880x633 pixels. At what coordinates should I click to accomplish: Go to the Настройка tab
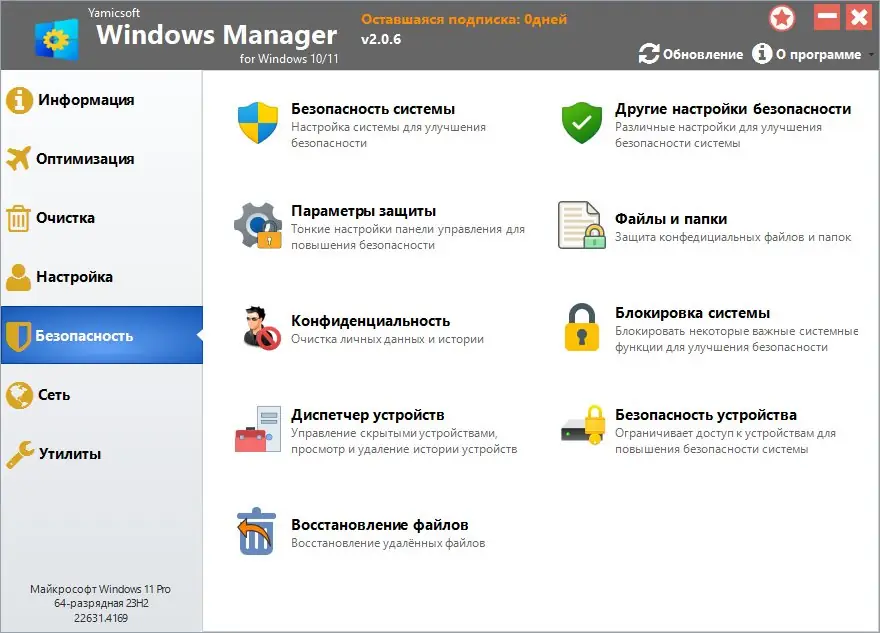point(74,277)
